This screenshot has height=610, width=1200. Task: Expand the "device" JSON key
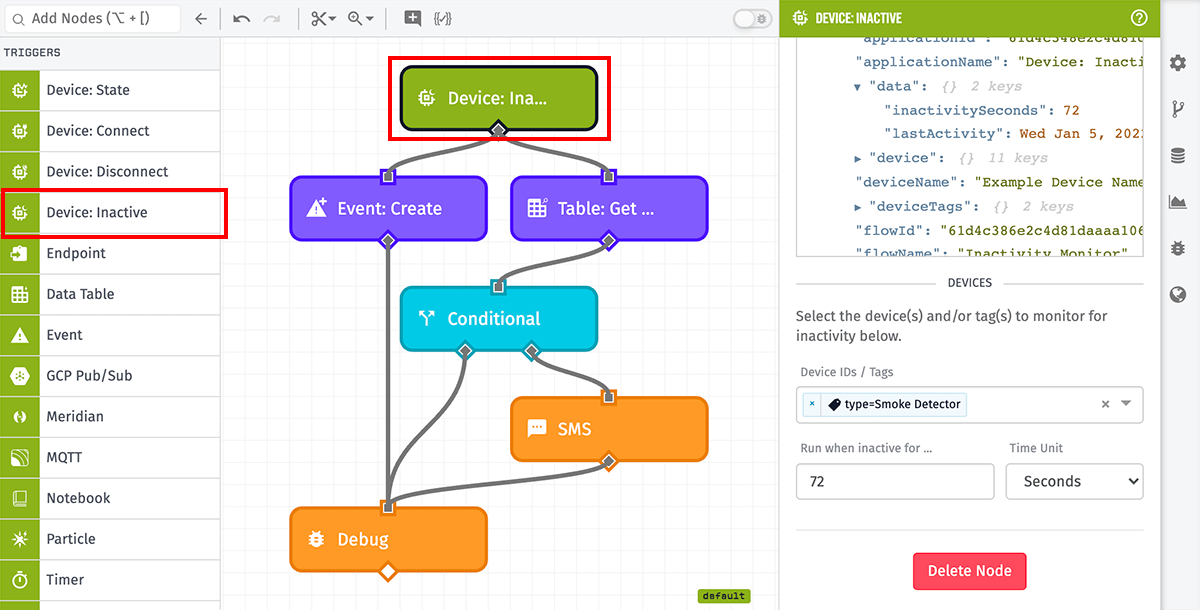click(x=858, y=158)
